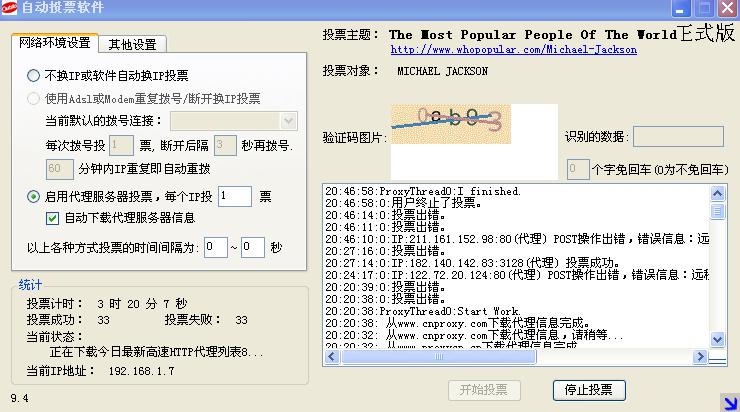Click the 识别的数据 input field
The height and width of the screenshot is (412, 740).
(678, 136)
